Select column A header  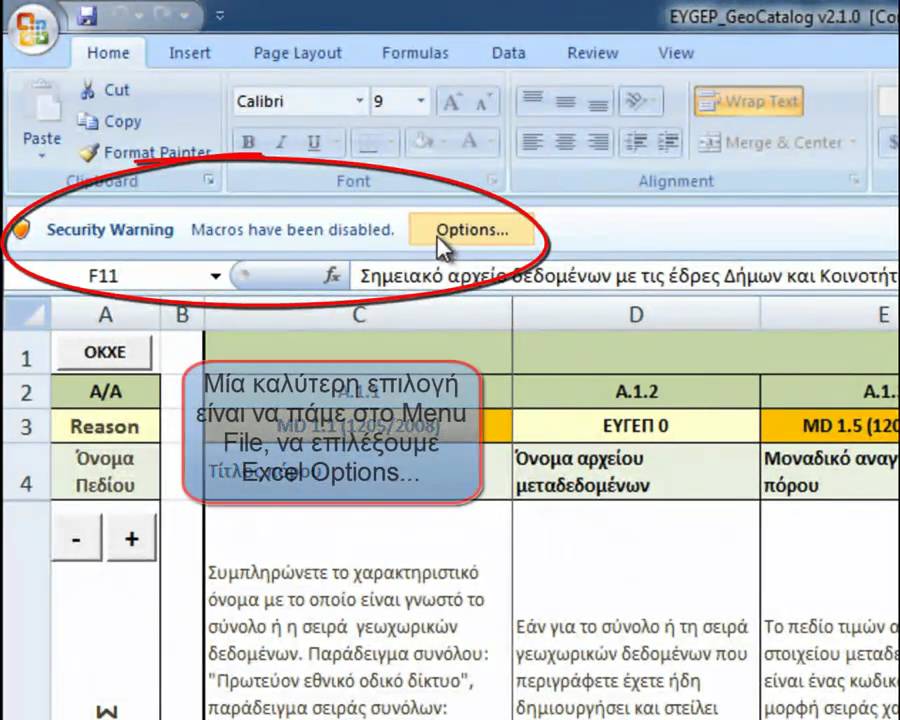pyautogui.click(x=105, y=314)
